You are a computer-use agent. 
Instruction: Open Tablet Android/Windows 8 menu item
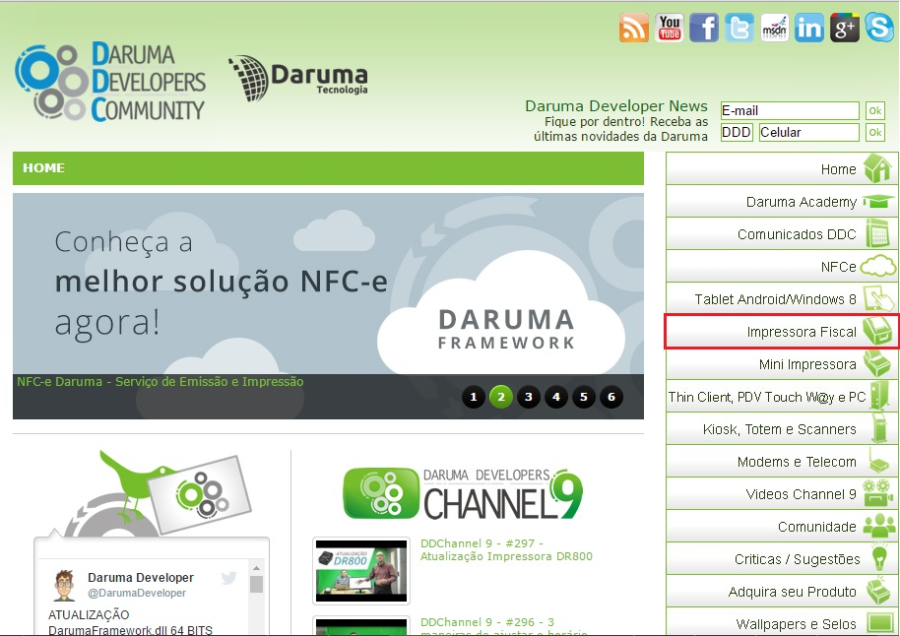pyautogui.click(x=782, y=298)
